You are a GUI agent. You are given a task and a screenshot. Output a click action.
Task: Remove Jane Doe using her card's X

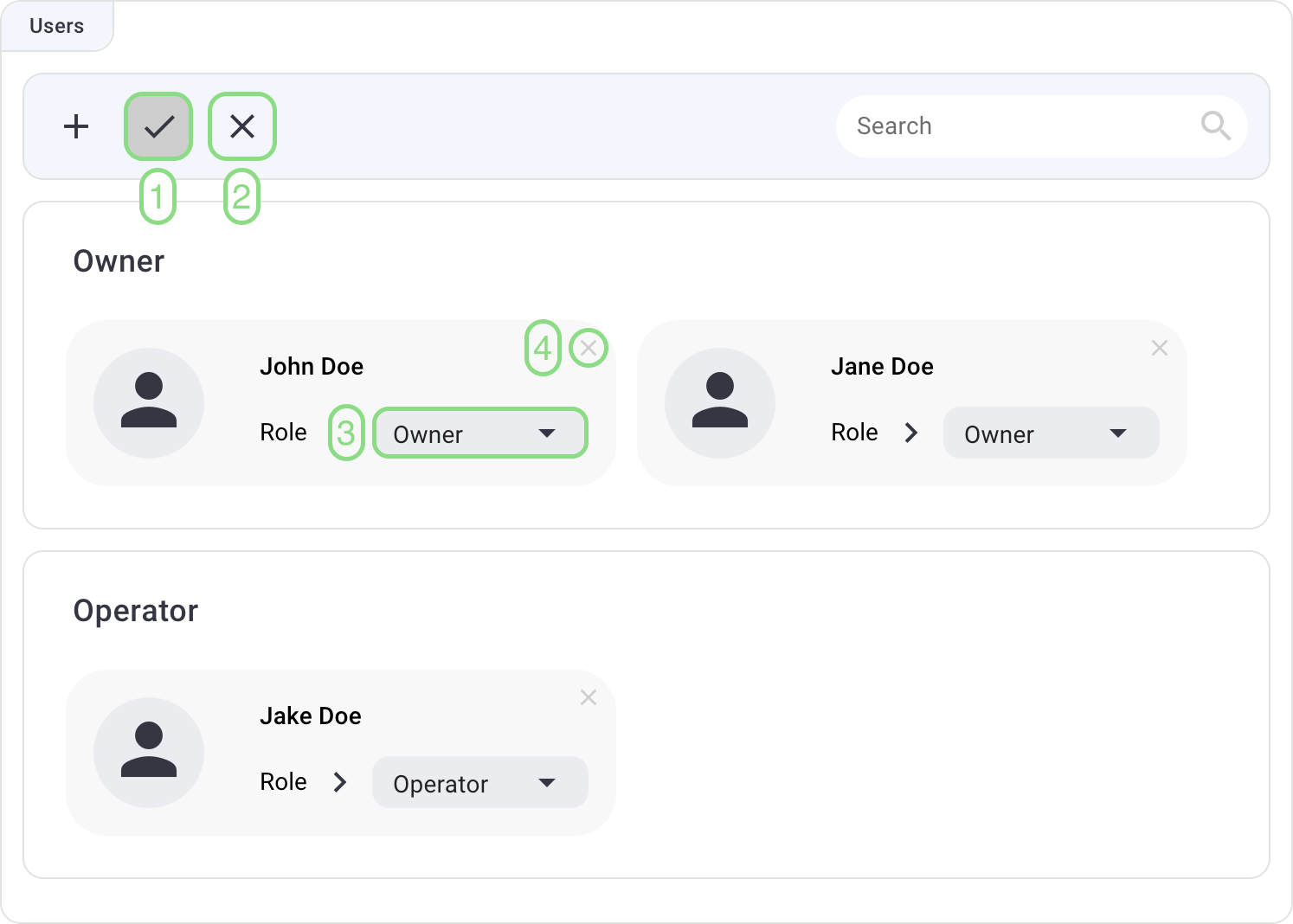(x=1160, y=348)
